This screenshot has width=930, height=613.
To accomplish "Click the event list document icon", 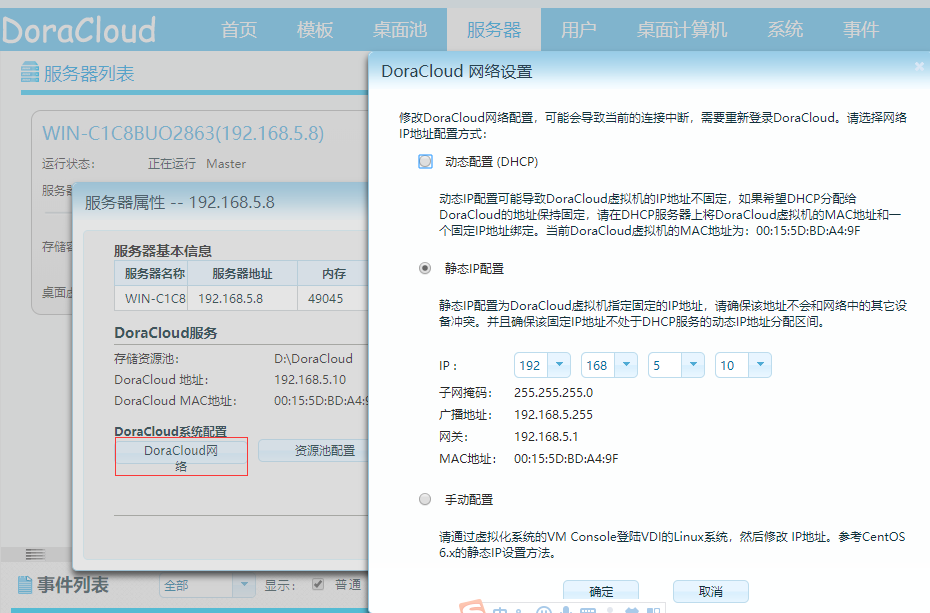I will click(25, 585).
